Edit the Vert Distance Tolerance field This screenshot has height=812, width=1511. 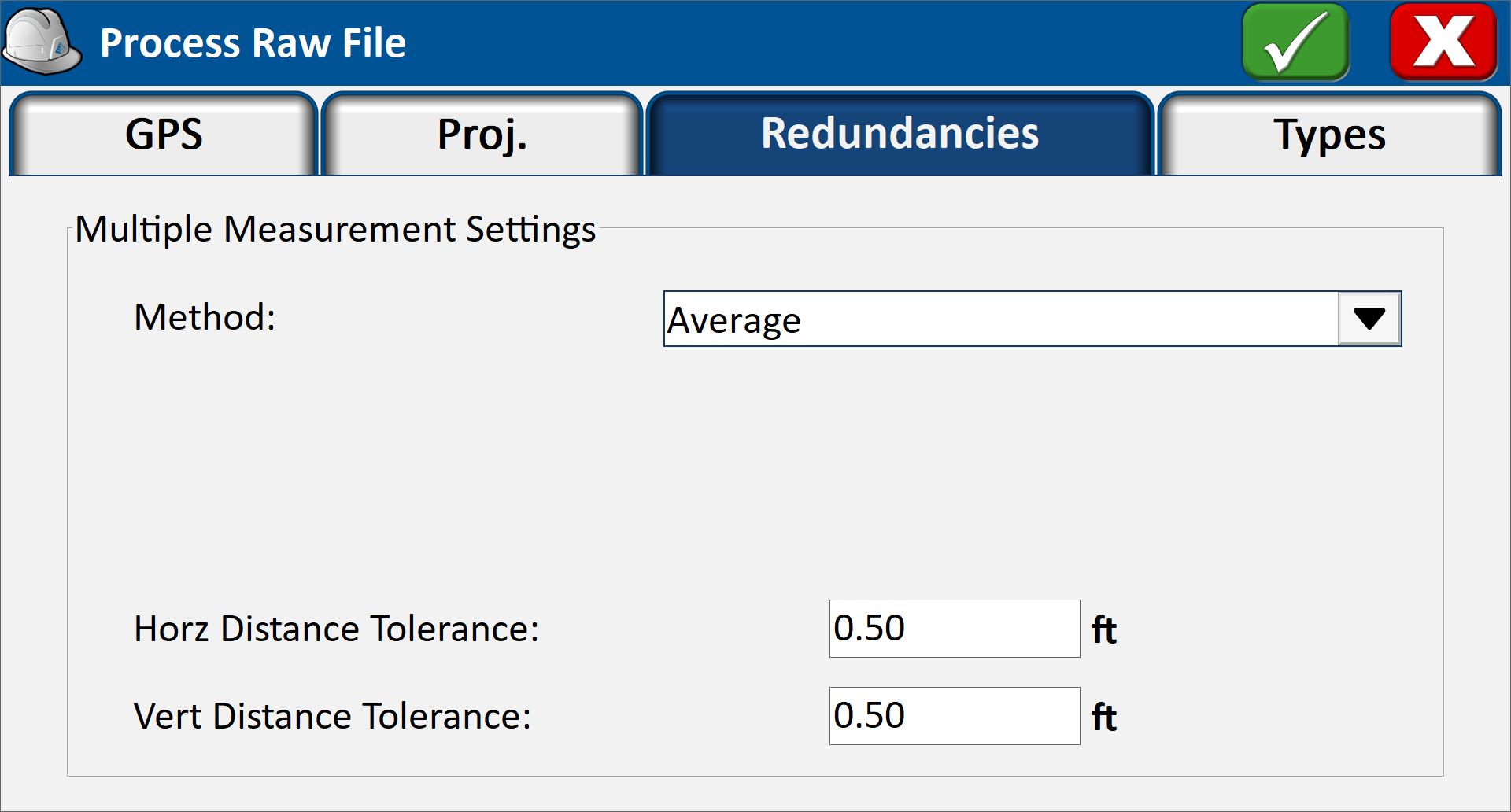point(955,716)
